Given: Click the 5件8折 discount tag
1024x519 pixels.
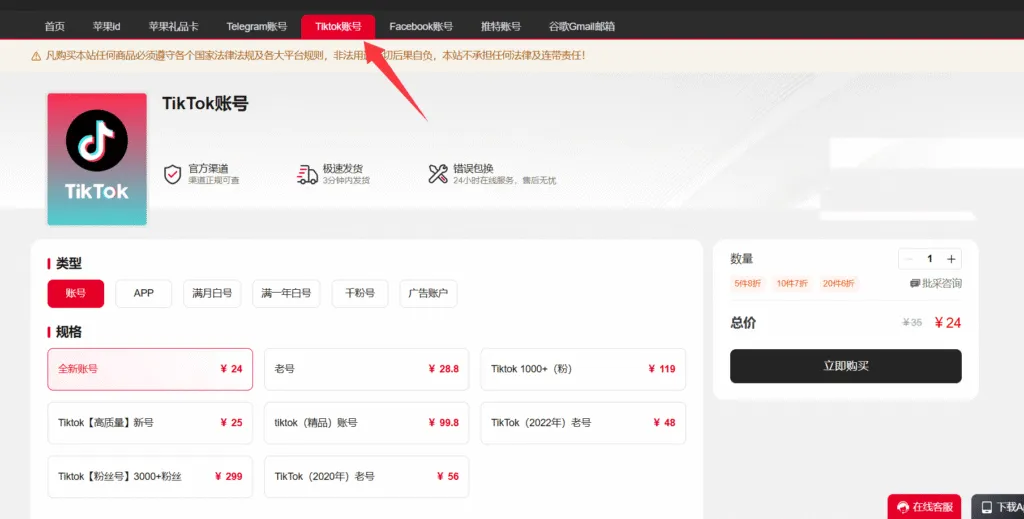Looking at the screenshot, I should pyautogui.click(x=748, y=284).
